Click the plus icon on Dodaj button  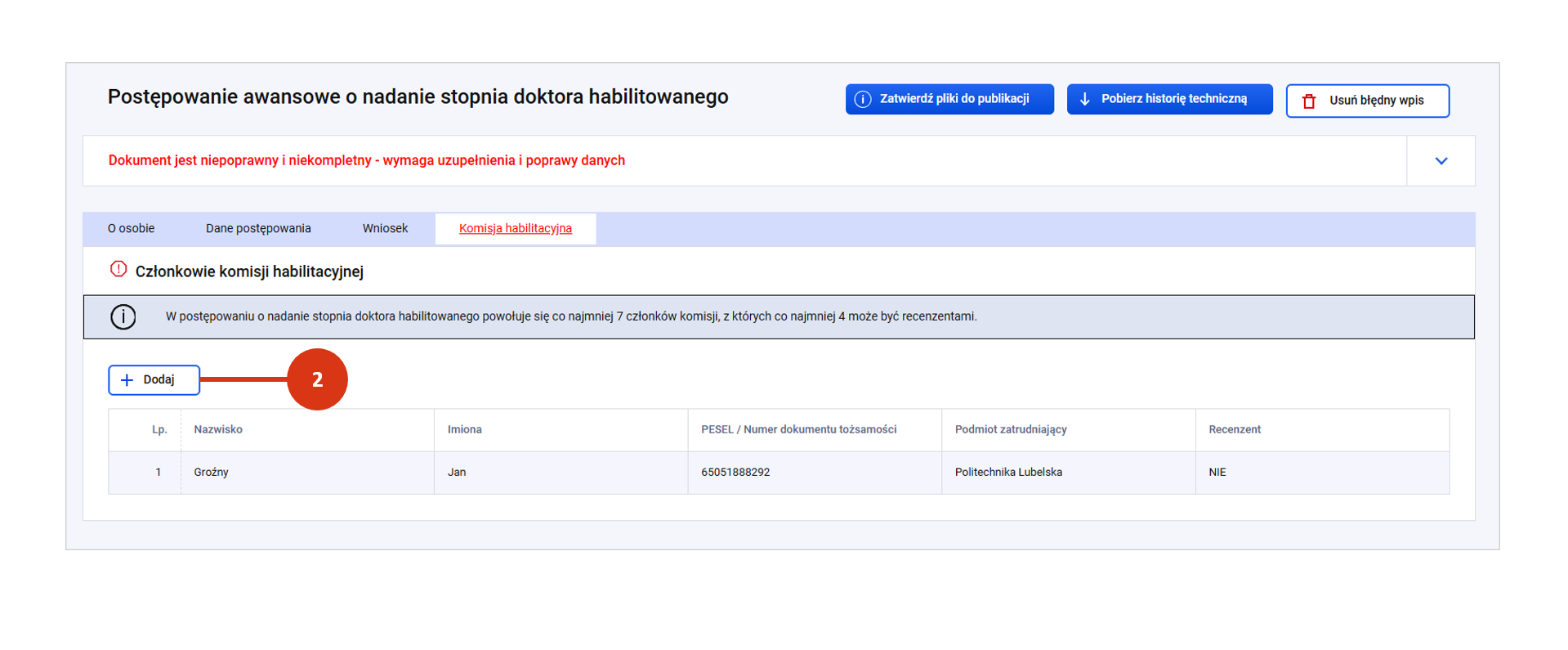[x=127, y=380]
